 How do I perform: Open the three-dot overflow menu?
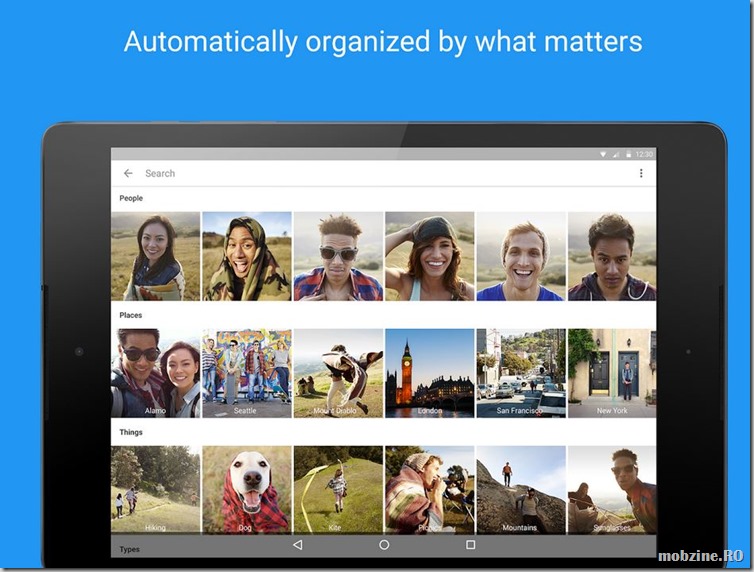641,173
